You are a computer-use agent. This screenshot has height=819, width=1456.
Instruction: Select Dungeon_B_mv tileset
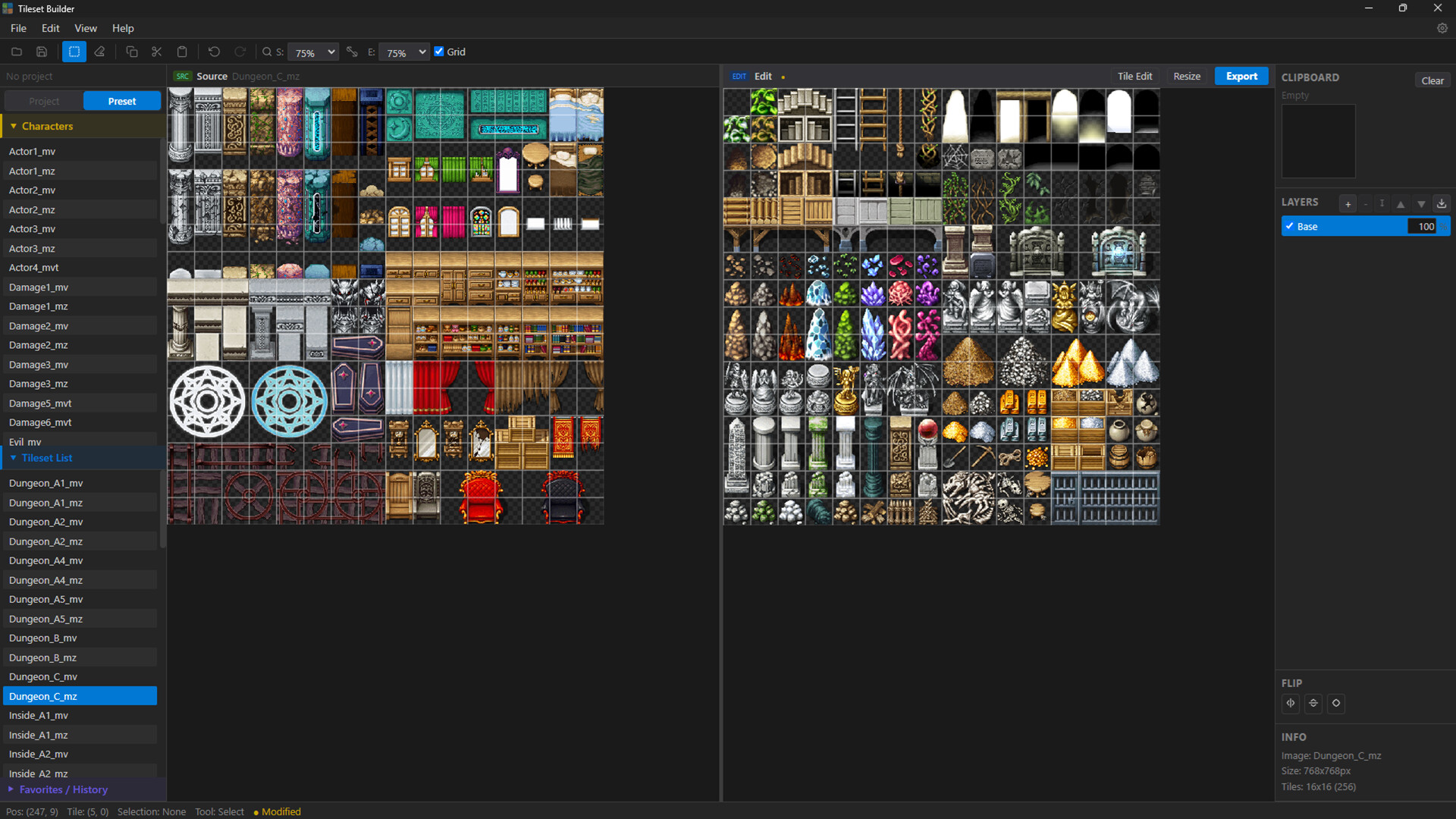pyautogui.click(x=80, y=638)
